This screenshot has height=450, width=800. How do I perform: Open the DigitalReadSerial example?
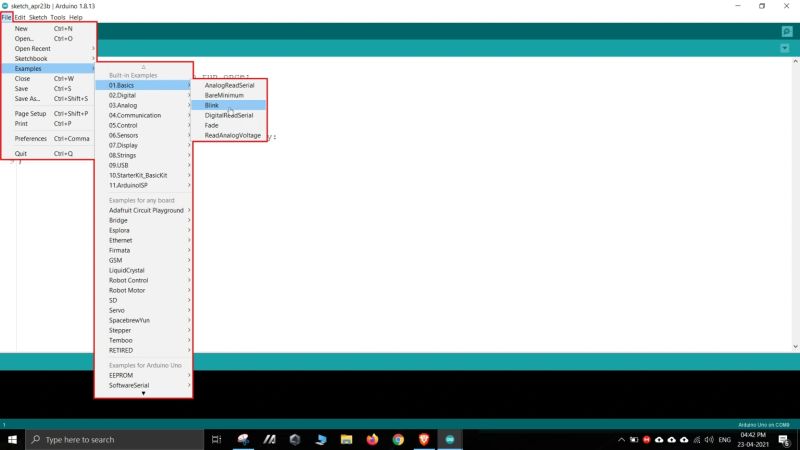coord(229,115)
